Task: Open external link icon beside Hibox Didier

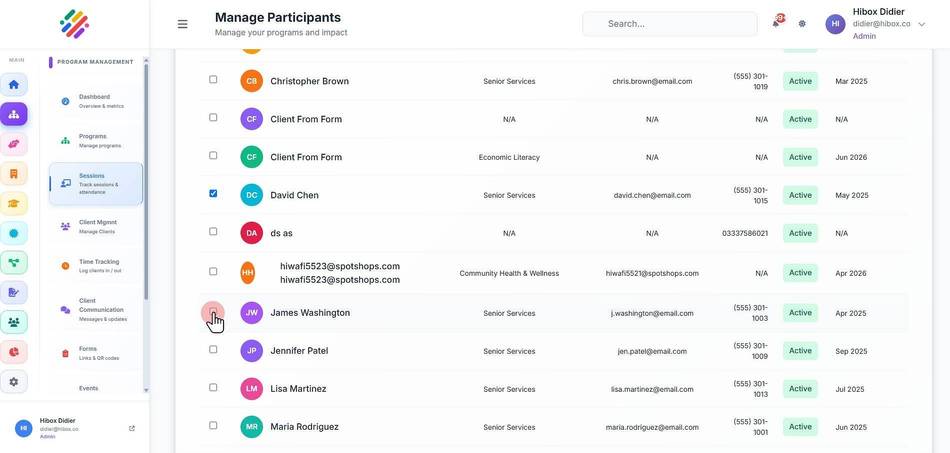Action: (x=132, y=428)
